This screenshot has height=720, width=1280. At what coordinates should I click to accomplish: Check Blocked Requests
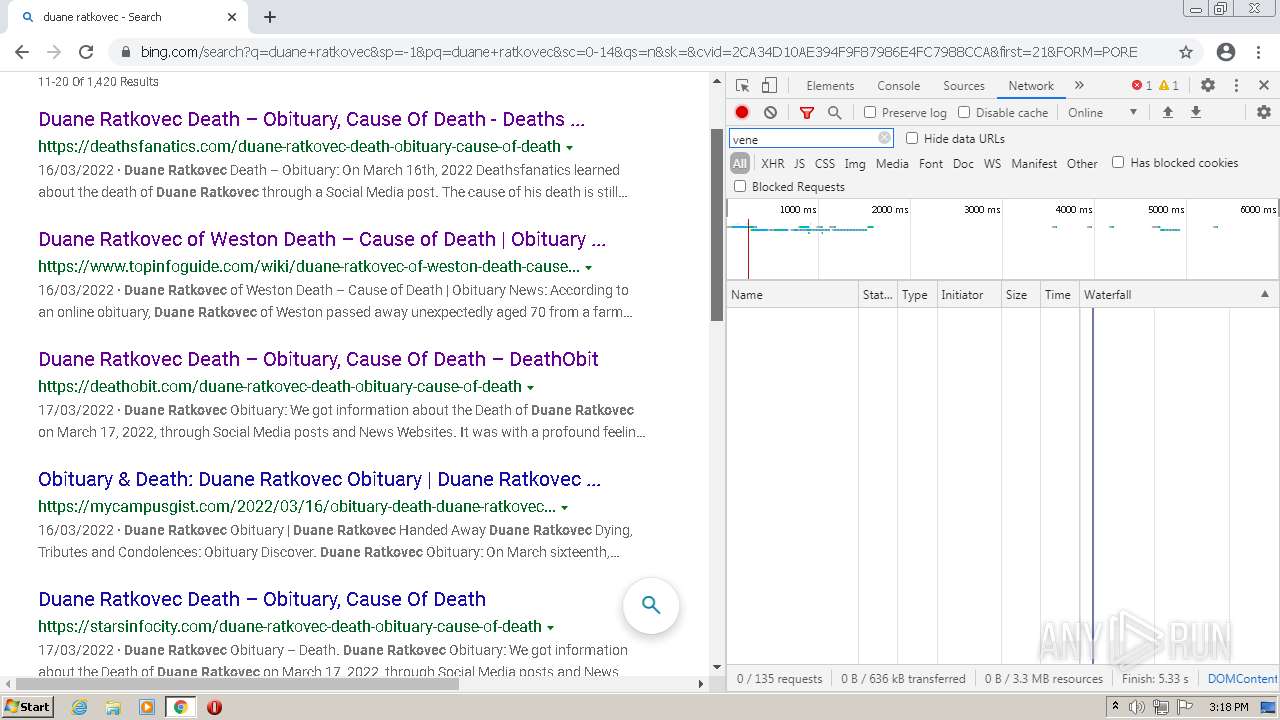[x=740, y=186]
